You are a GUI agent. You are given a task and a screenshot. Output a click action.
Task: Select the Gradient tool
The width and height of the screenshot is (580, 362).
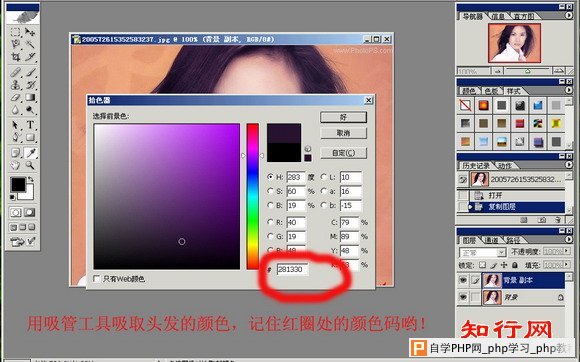(30, 98)
